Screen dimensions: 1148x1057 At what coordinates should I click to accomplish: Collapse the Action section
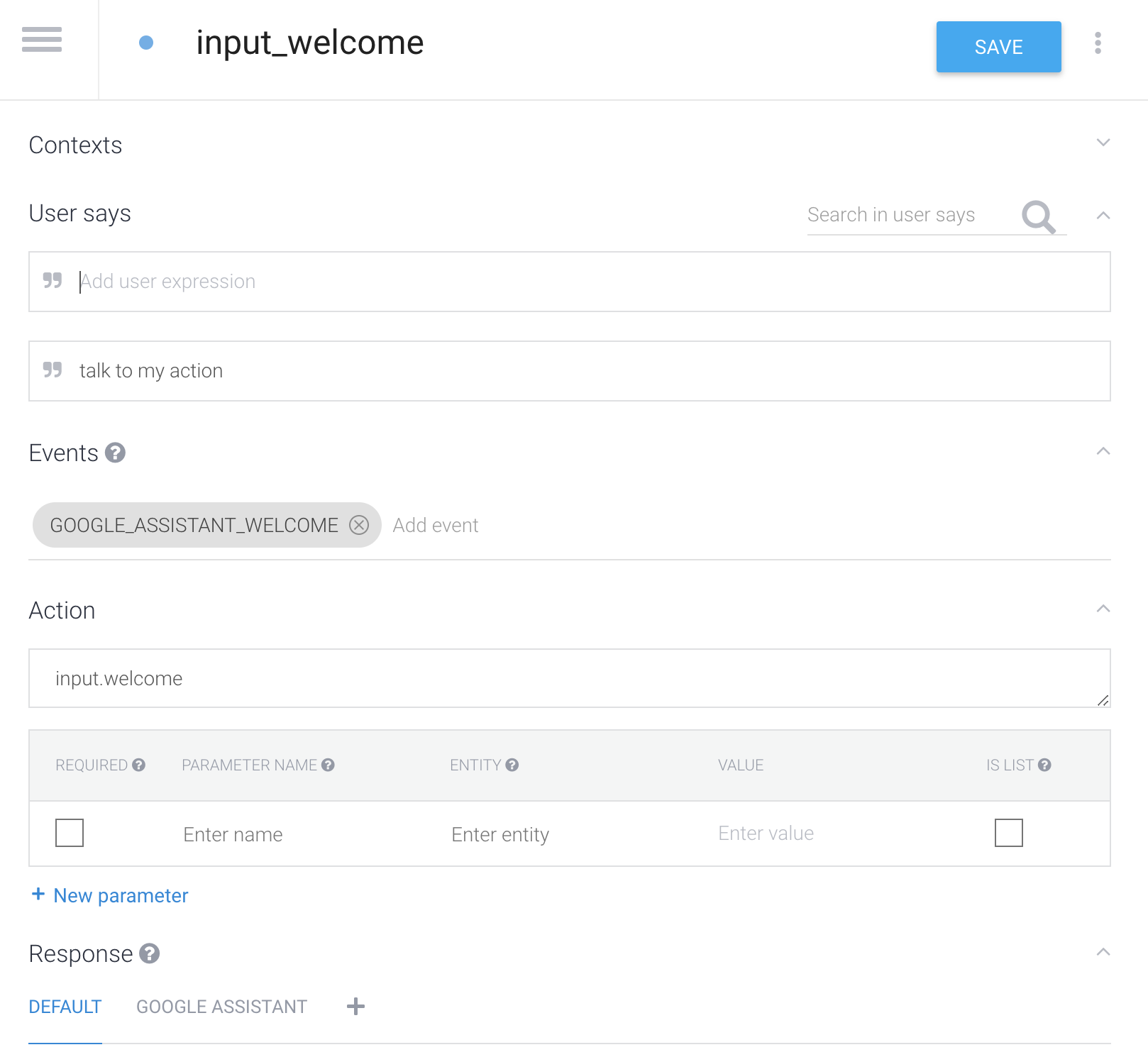(1103, 609)
